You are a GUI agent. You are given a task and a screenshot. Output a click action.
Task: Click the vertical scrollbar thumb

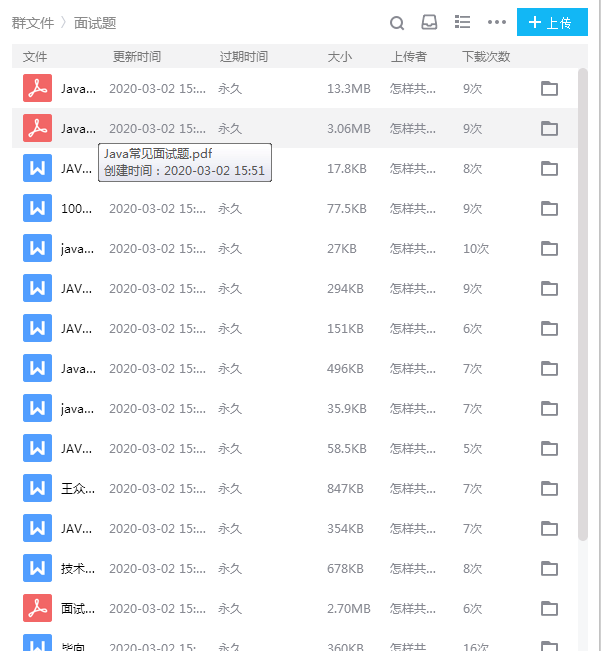click(x=583, y=304)
